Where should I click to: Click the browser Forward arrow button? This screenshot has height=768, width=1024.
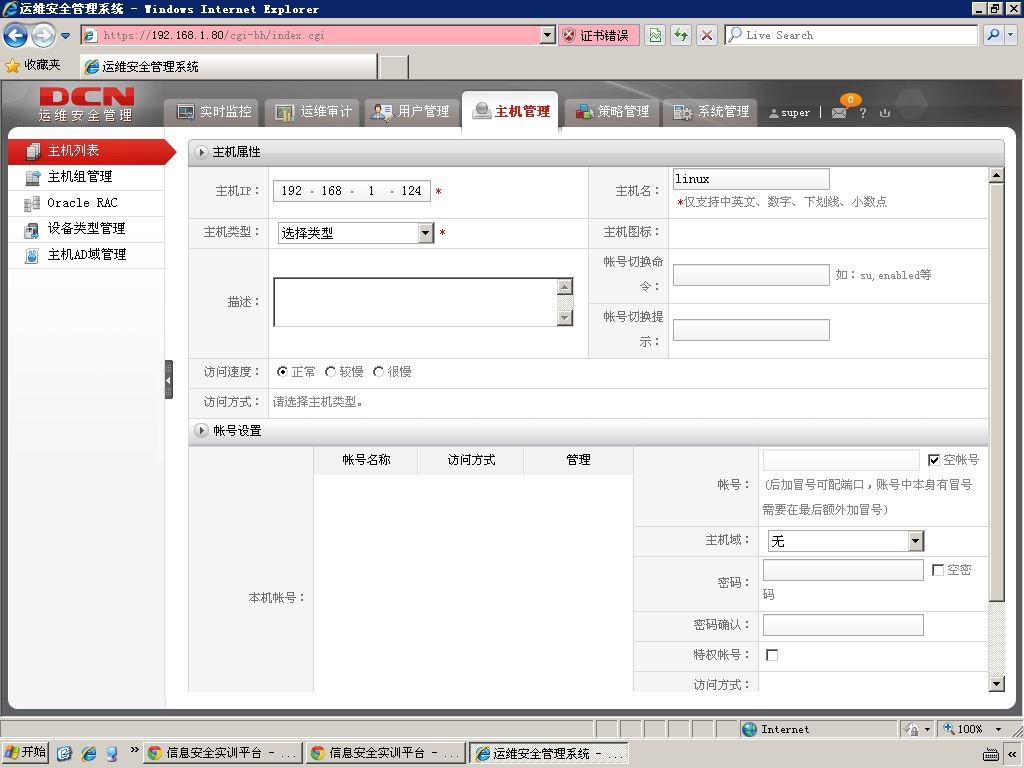[43, 35]
